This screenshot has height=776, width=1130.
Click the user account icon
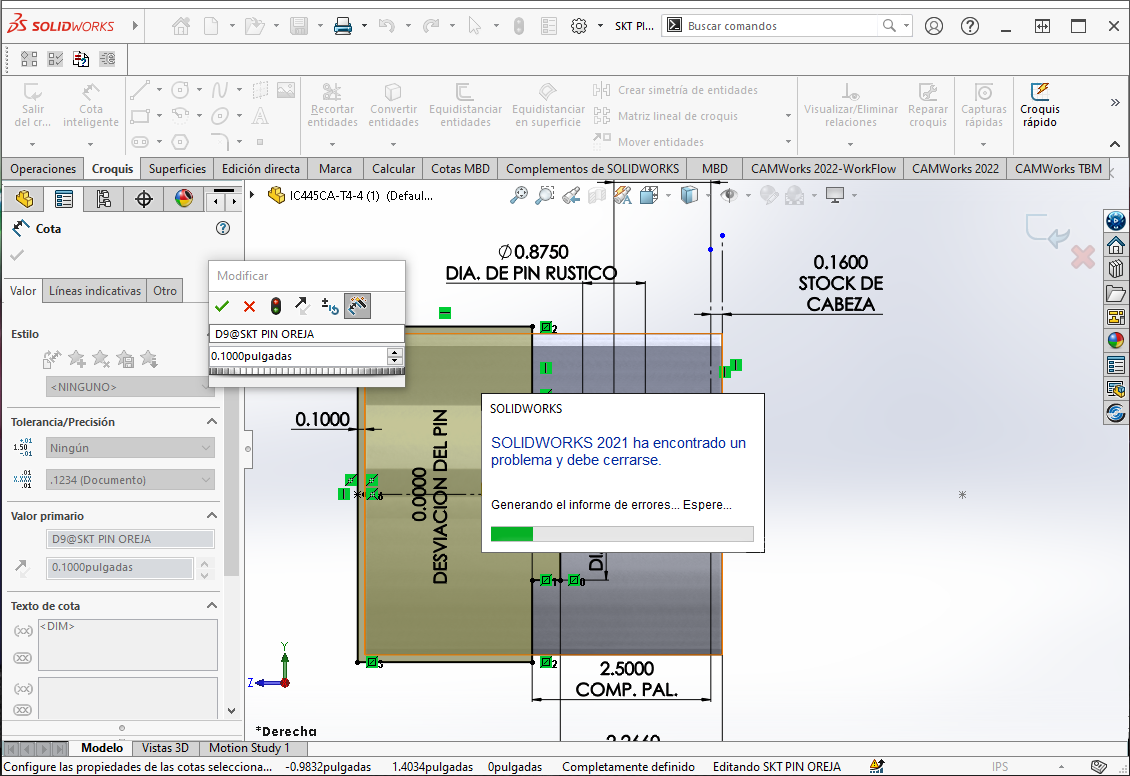click(934, 27)
